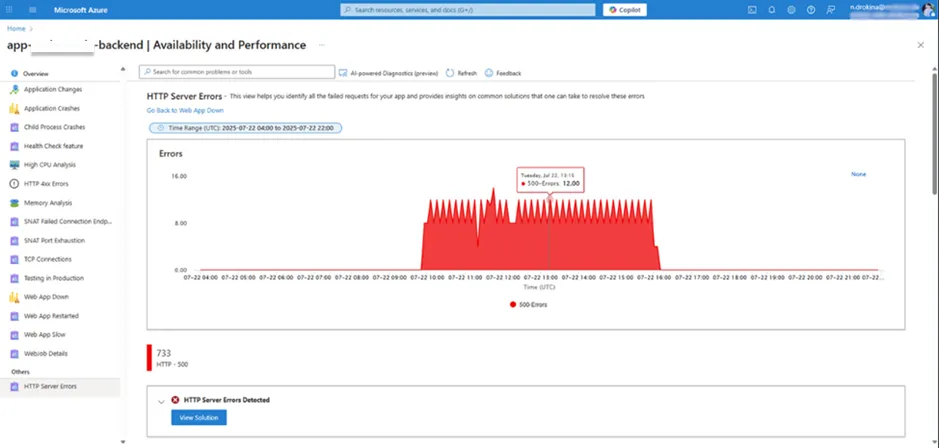Click the View Solution button
The image size is (939, 448).
[199, 417]
